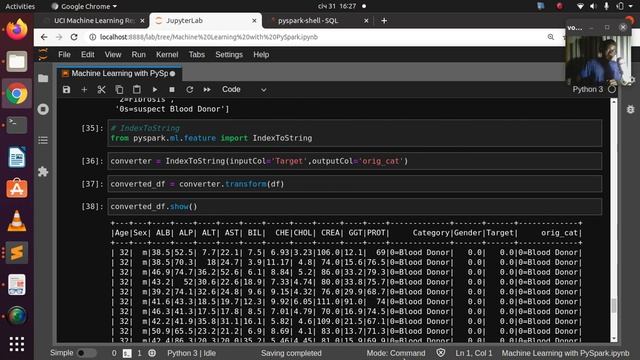Viewport: 640px width, 360px height.
Task: Open a new Chrome tab
Action: click(384, 20)
